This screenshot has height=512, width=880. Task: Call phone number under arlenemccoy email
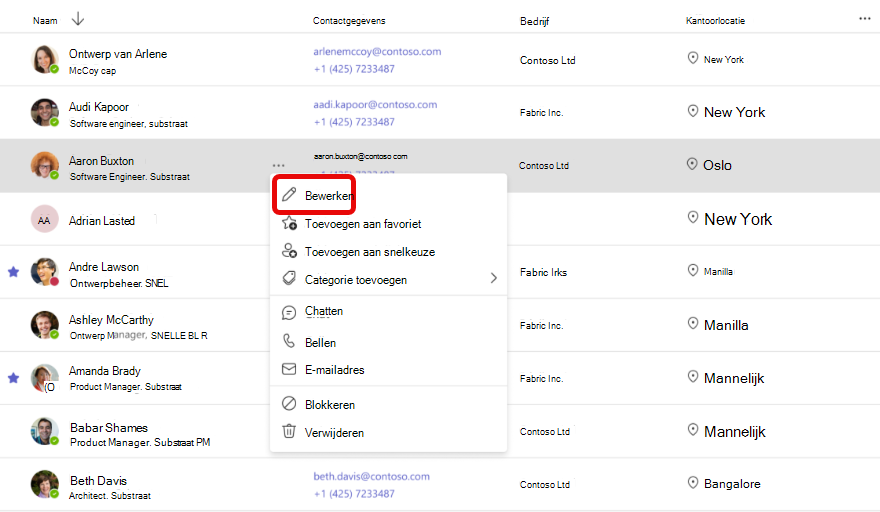pos(354,69)
